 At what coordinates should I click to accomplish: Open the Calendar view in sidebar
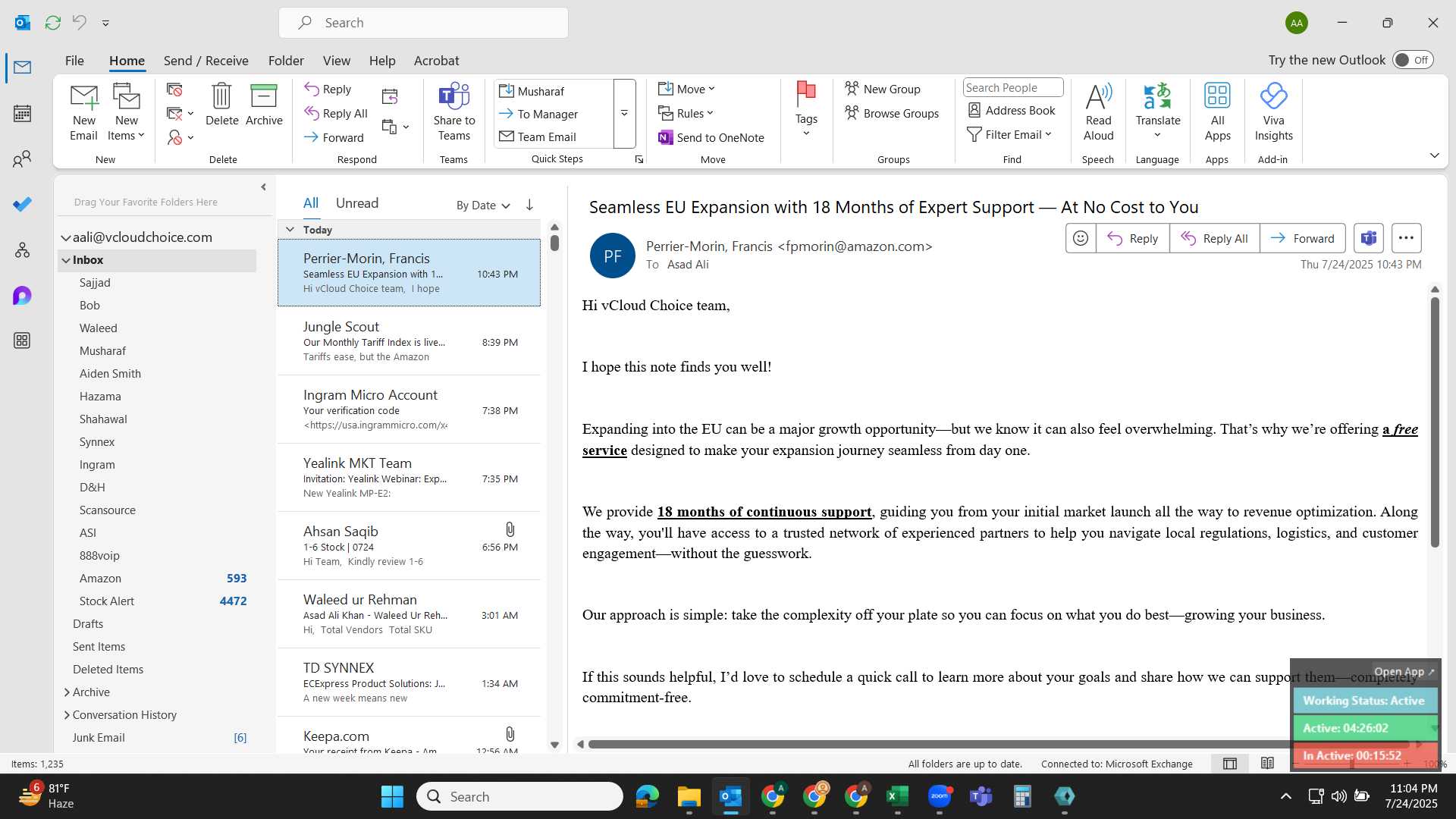[x=23, y=114]
